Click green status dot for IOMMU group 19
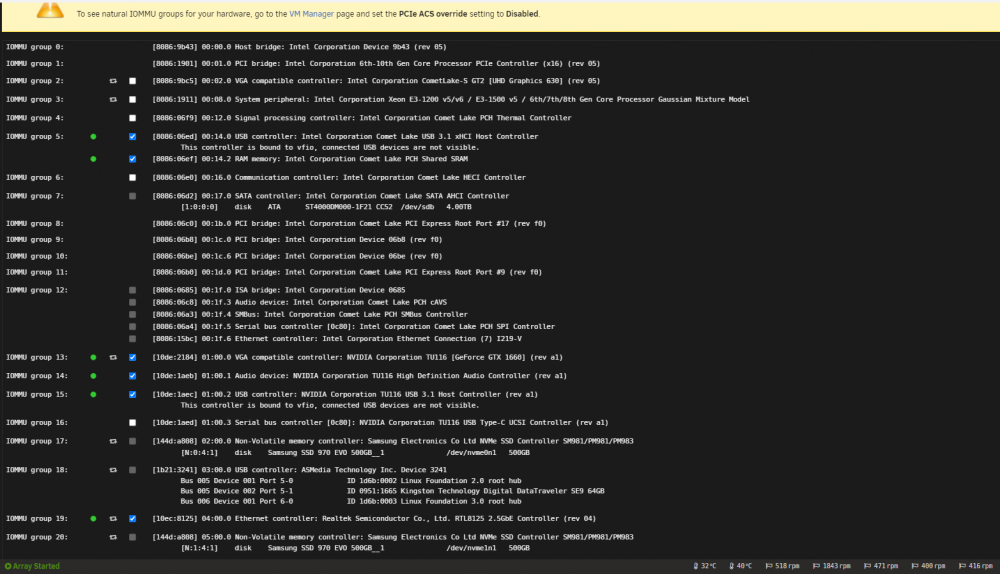Image resolution: width=1000 pixels, height=574 pixels. click(x=93, y=519)
